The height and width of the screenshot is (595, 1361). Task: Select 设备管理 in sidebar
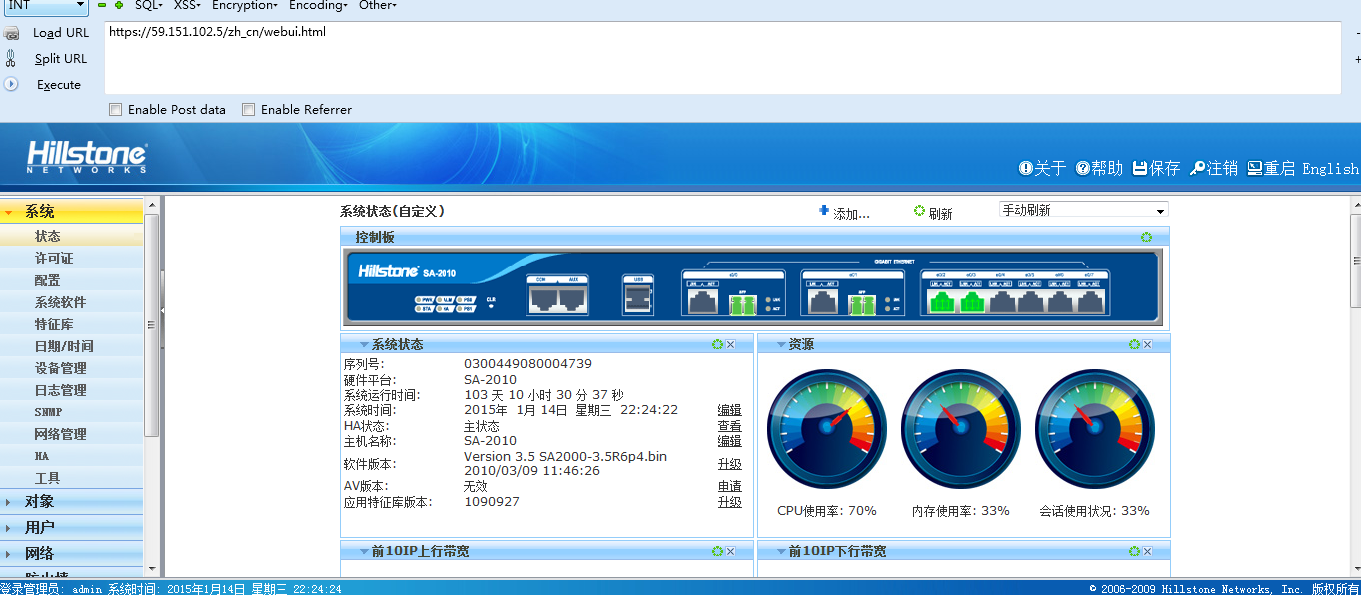click(72, 368)
